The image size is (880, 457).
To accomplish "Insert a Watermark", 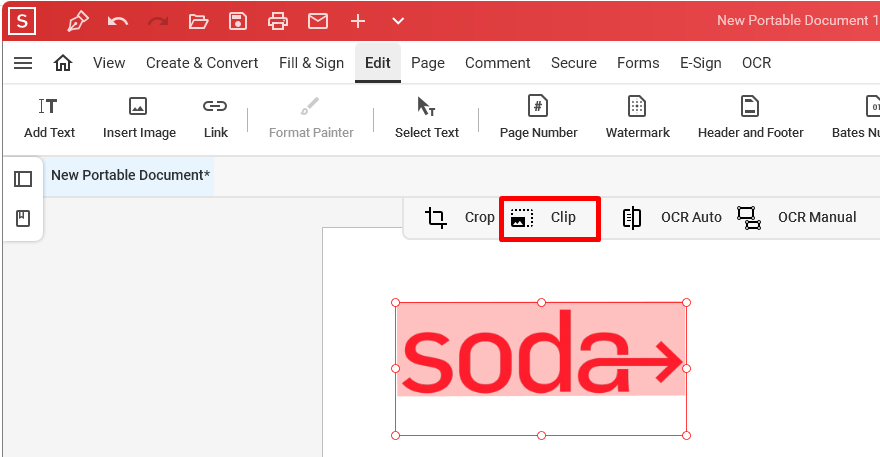I will [638, 118].
